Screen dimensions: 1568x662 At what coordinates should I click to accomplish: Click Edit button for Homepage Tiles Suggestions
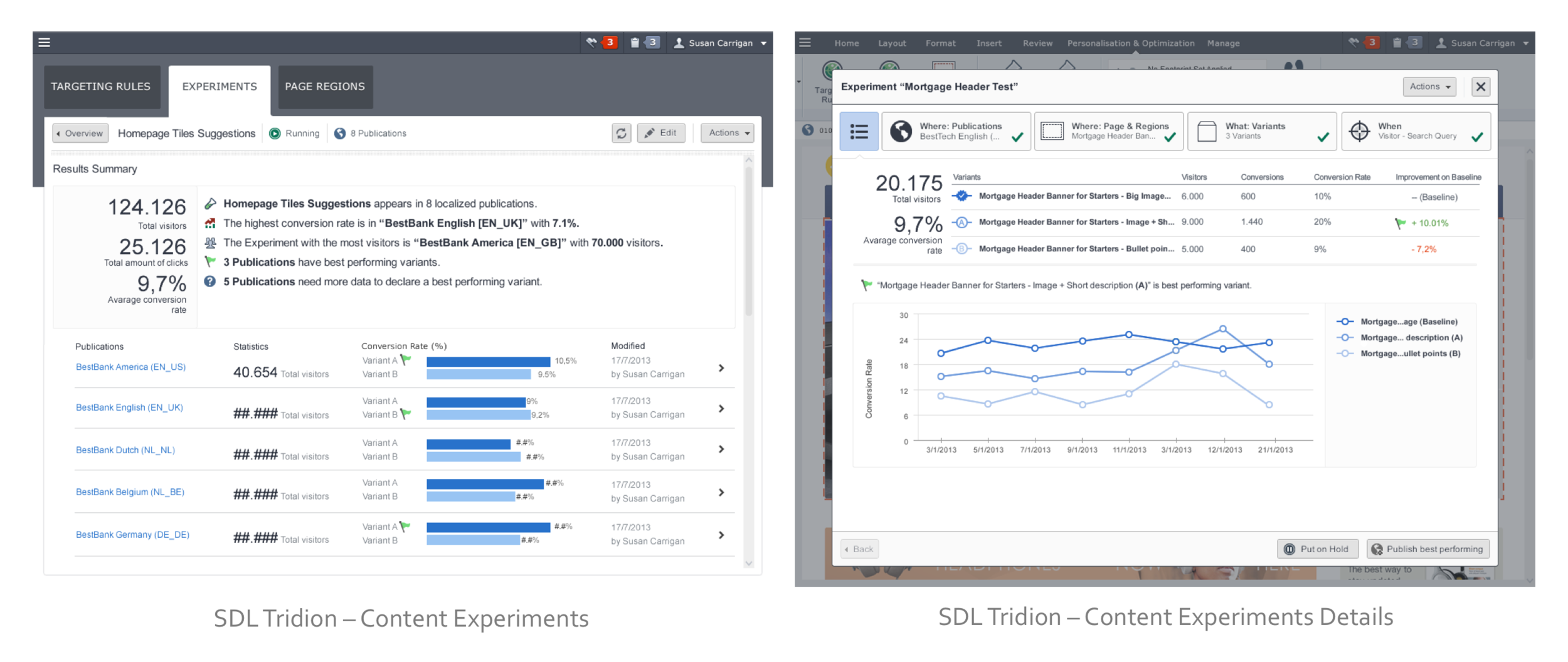(x=661, y=133)
